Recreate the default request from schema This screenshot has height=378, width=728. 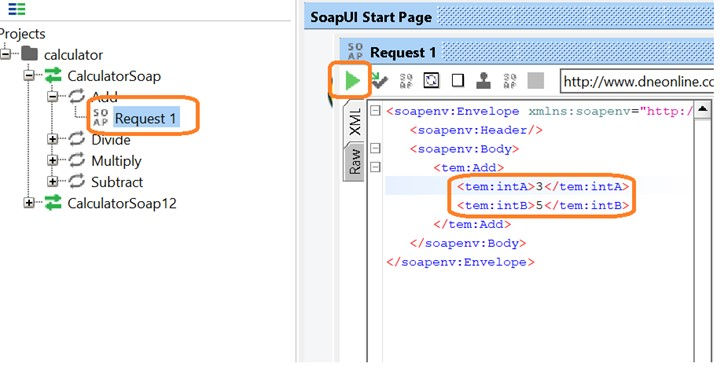431,81
